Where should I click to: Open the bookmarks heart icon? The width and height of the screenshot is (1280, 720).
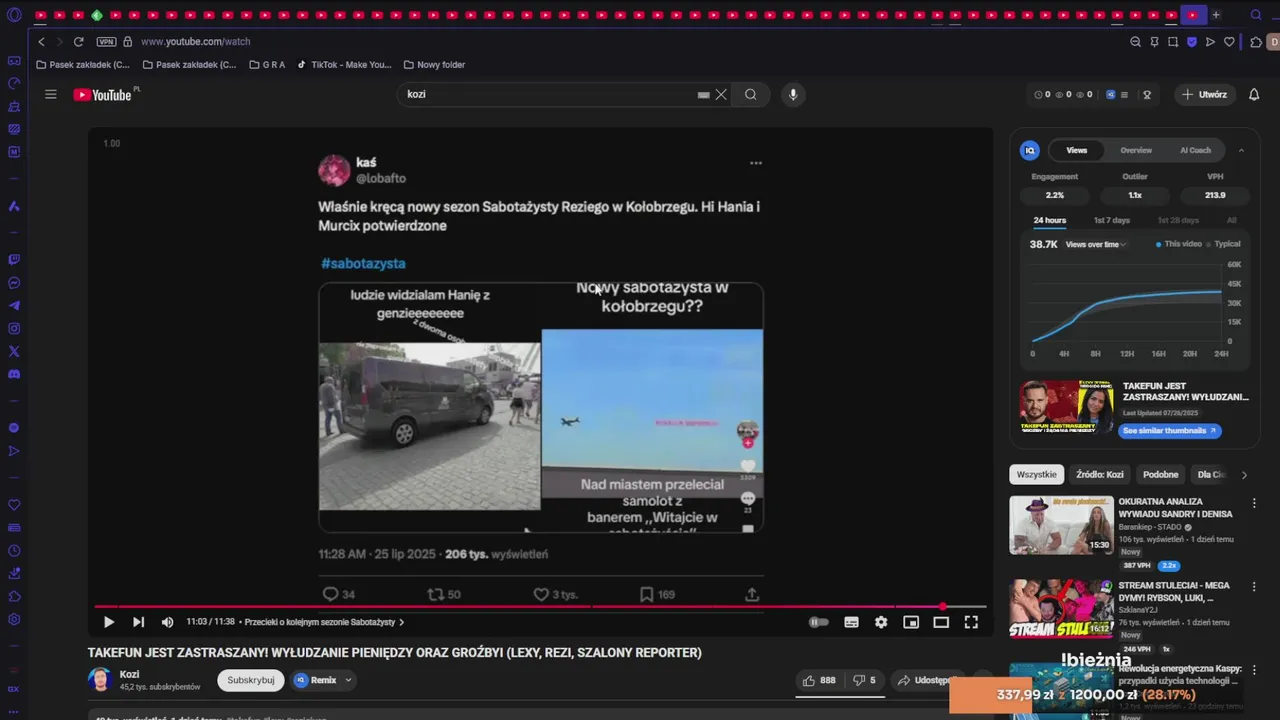[x=1229, y=42]
